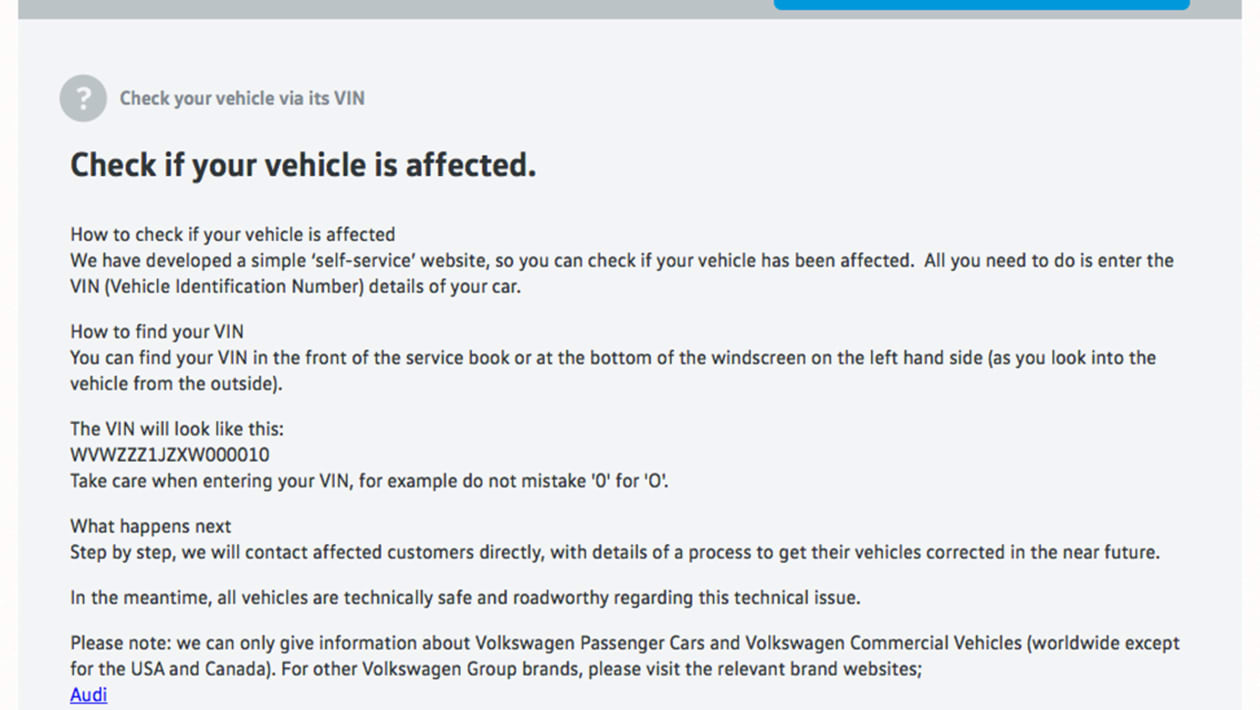Click the 'Check if your vehicle is affected.' heading
1260x710 pixels.
click(303, 165)
